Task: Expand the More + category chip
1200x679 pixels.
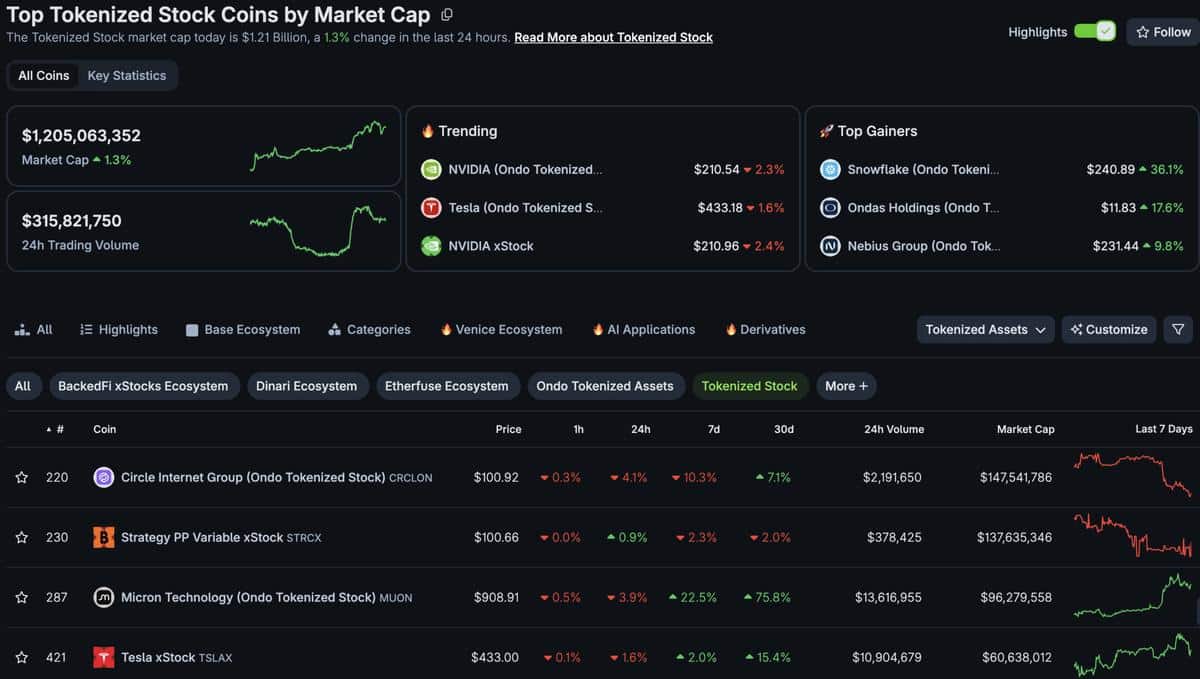Action: (x=846, y=386)
